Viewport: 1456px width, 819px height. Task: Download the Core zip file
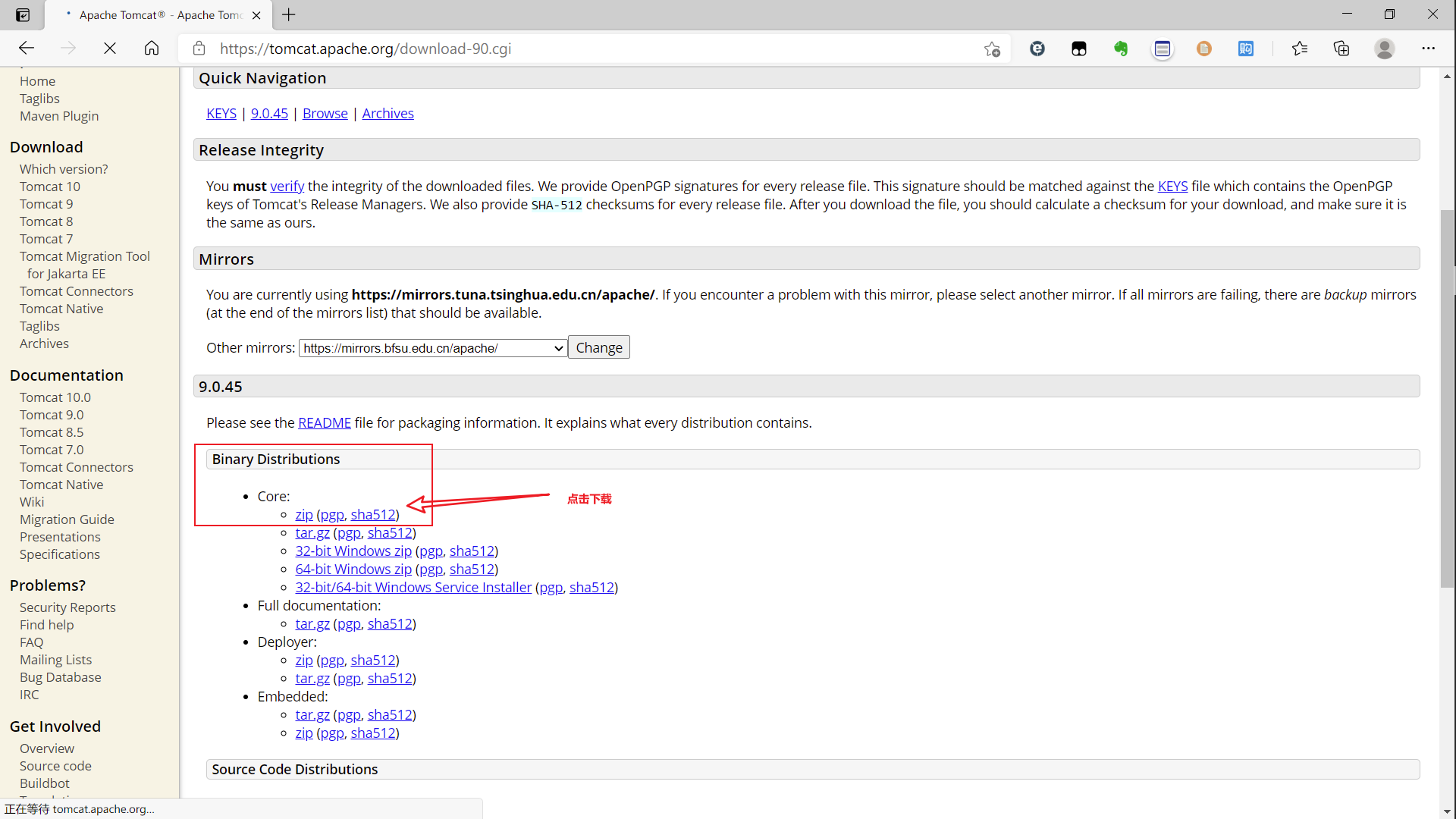[x=303, y=514]
